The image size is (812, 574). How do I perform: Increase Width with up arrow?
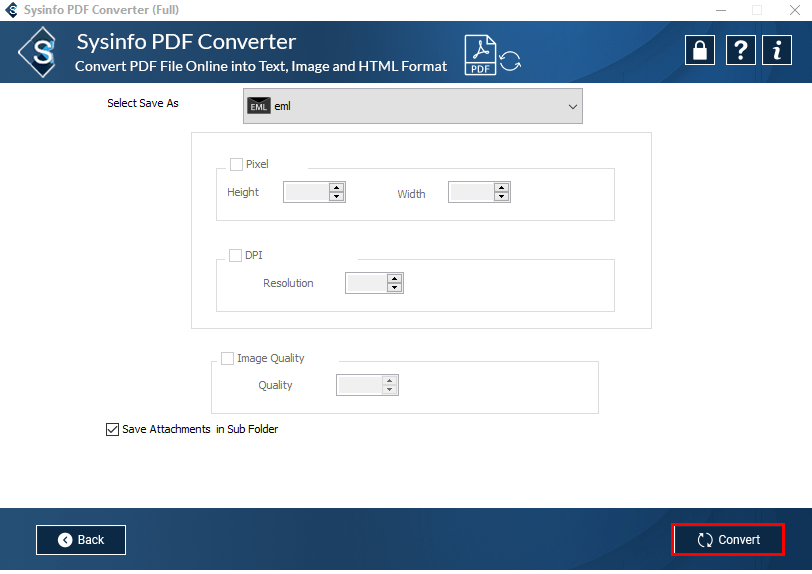coord(501,188)
